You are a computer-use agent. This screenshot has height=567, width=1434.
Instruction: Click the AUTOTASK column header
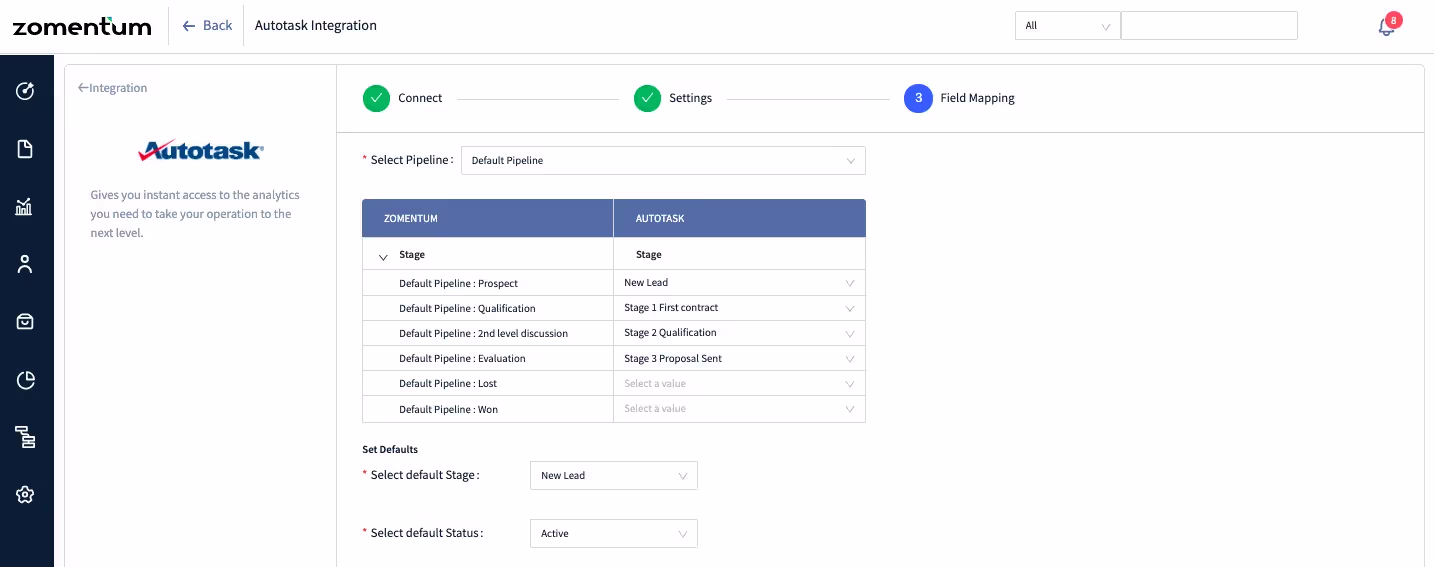(x=739, y=218)
